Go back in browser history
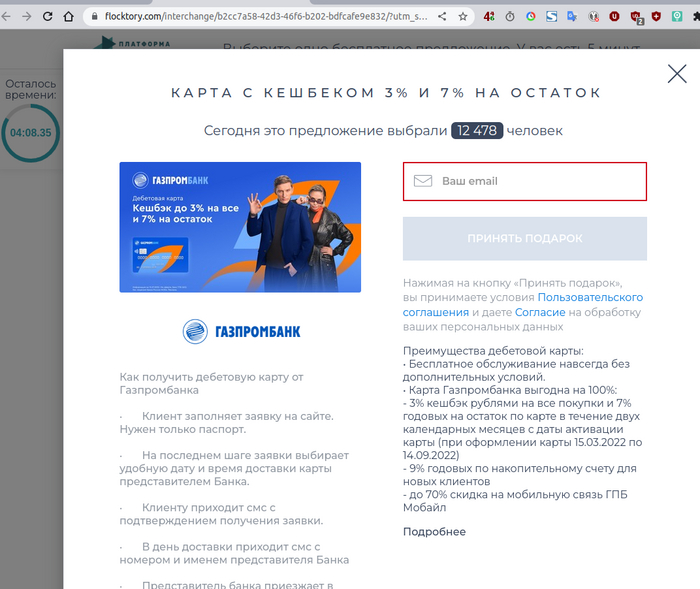700x589 pixels. click(x=6, y=17)
